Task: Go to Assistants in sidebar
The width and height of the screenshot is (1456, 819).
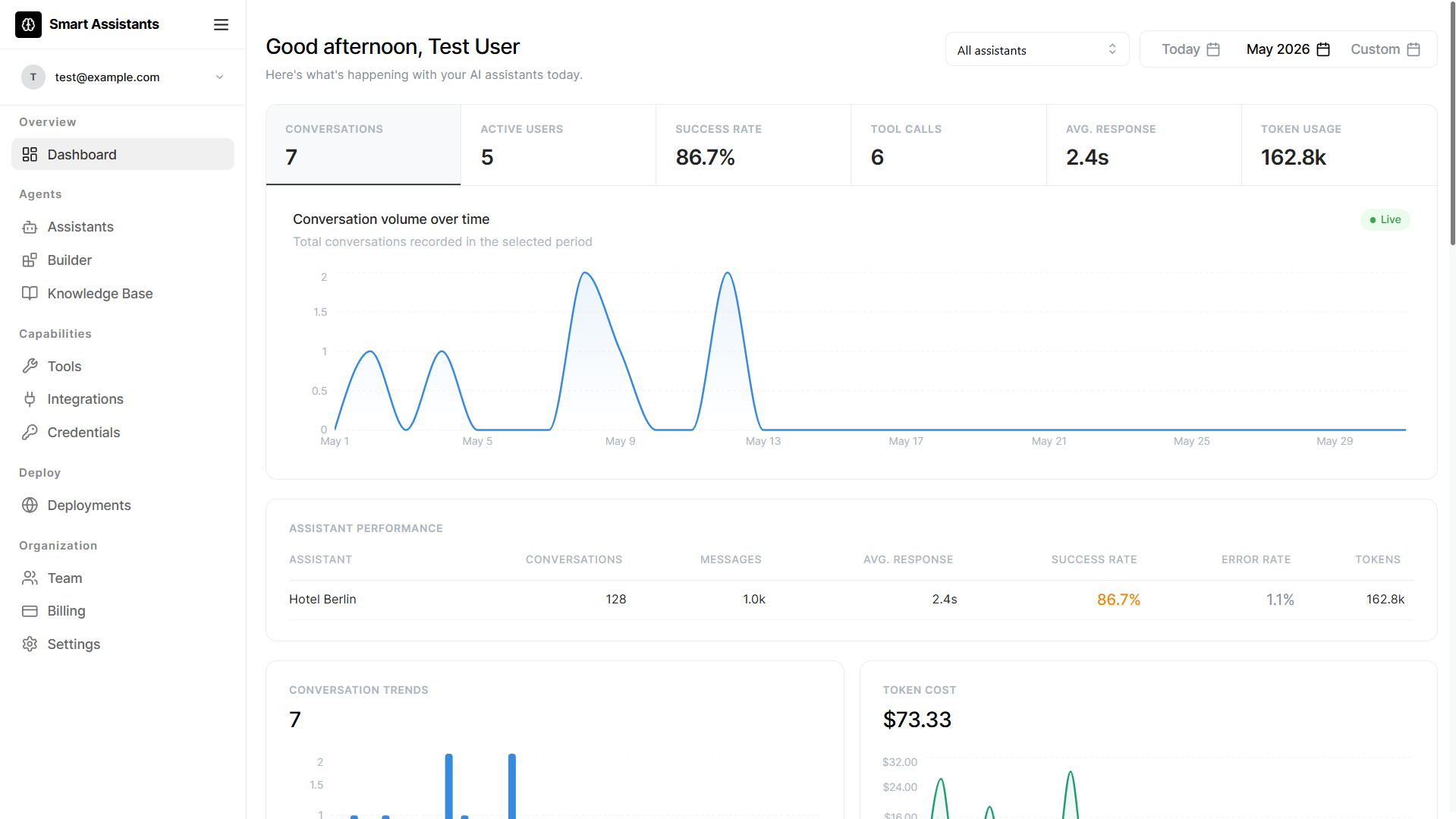Action: 123,227
